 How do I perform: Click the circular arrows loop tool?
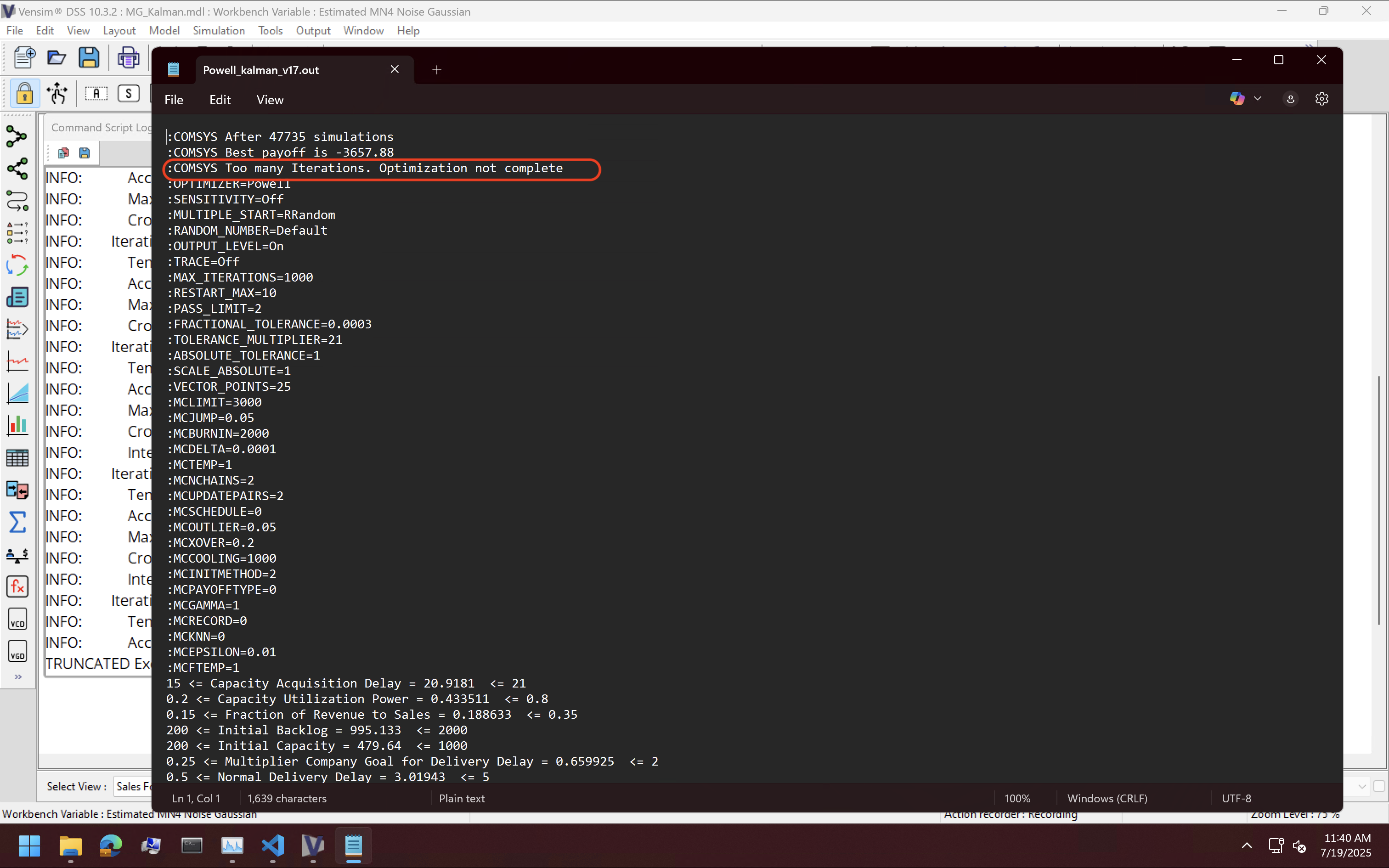click(17, 265)
